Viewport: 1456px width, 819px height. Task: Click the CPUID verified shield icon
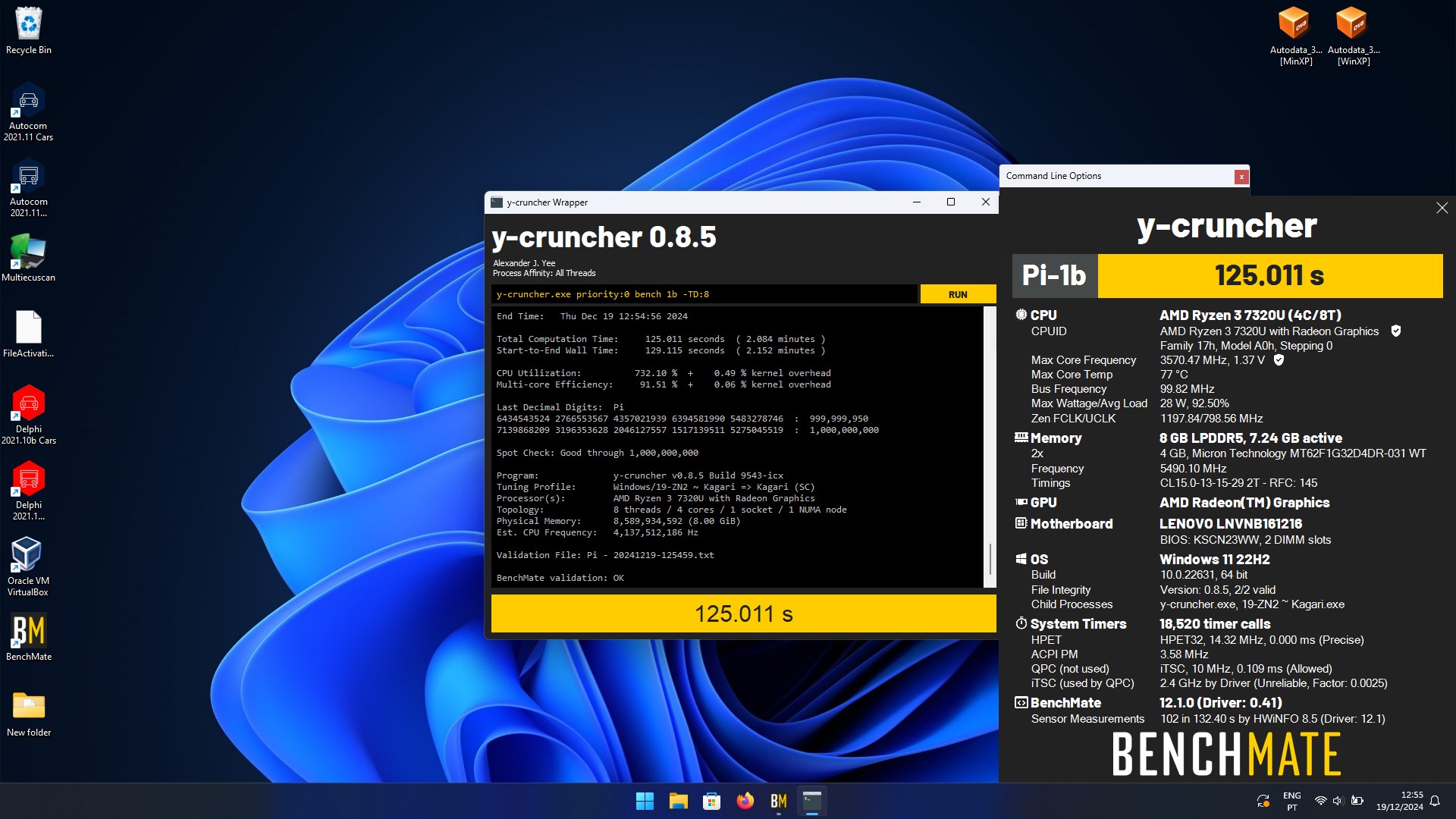pyautogui.click(x=1396, y=331)
